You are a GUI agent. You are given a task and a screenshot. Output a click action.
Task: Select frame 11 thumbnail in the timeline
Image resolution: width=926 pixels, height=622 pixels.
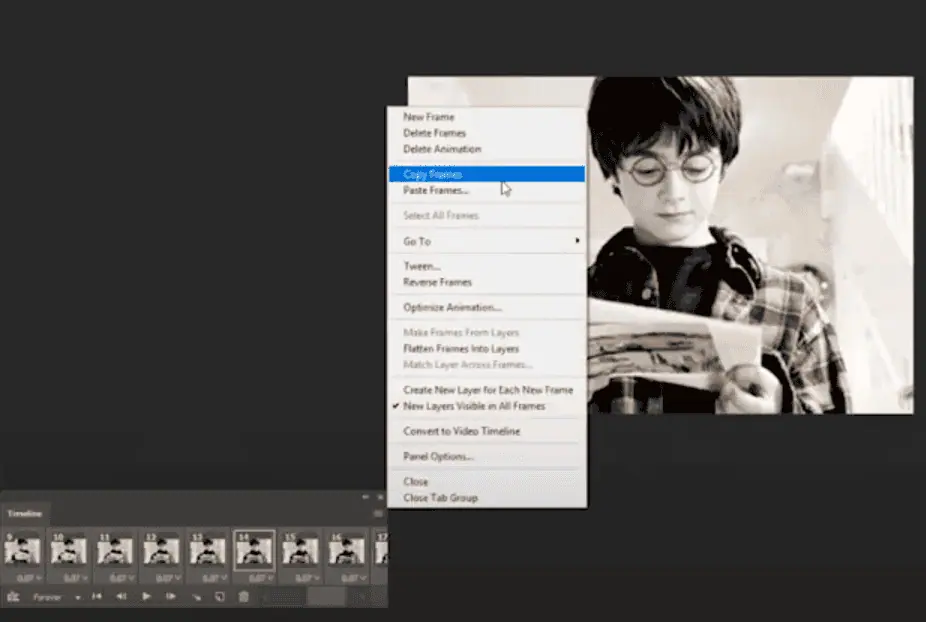[x=115, y=551]
